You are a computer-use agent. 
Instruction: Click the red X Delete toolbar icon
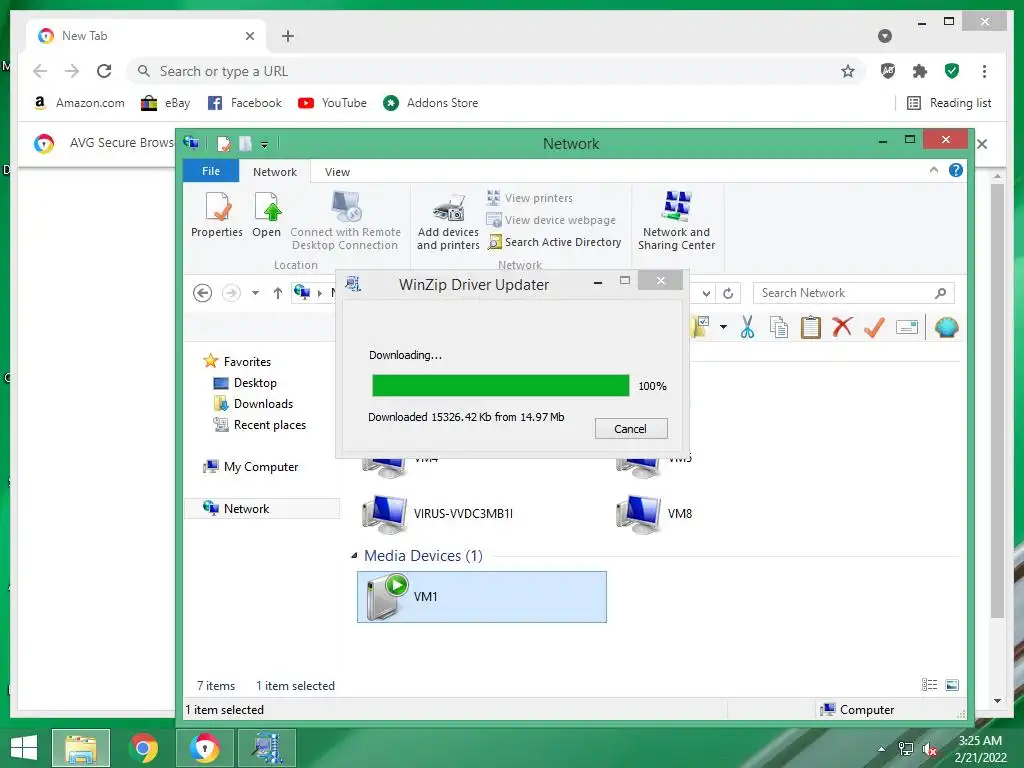tap(842, 327)
